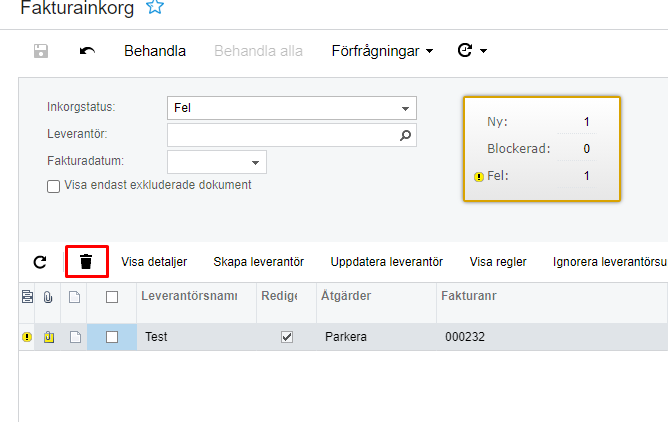Click the Behandla toolbar action
This screenshot has height=422, width=668.
click(x=155, y=51)
